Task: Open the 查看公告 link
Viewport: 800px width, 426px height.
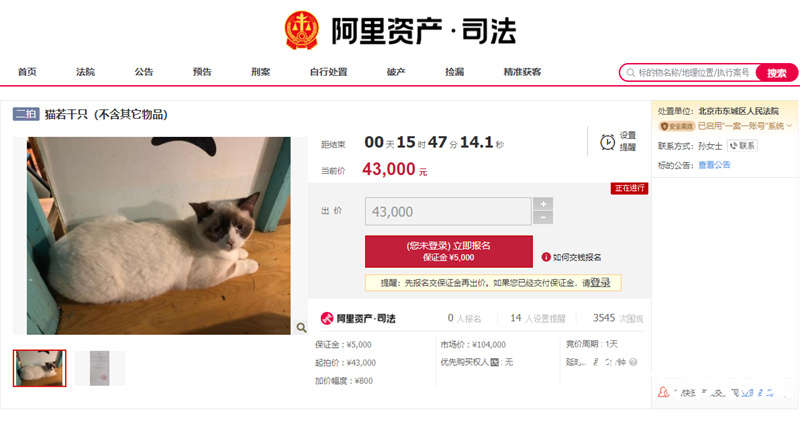Action: click(x=714, y=165)
